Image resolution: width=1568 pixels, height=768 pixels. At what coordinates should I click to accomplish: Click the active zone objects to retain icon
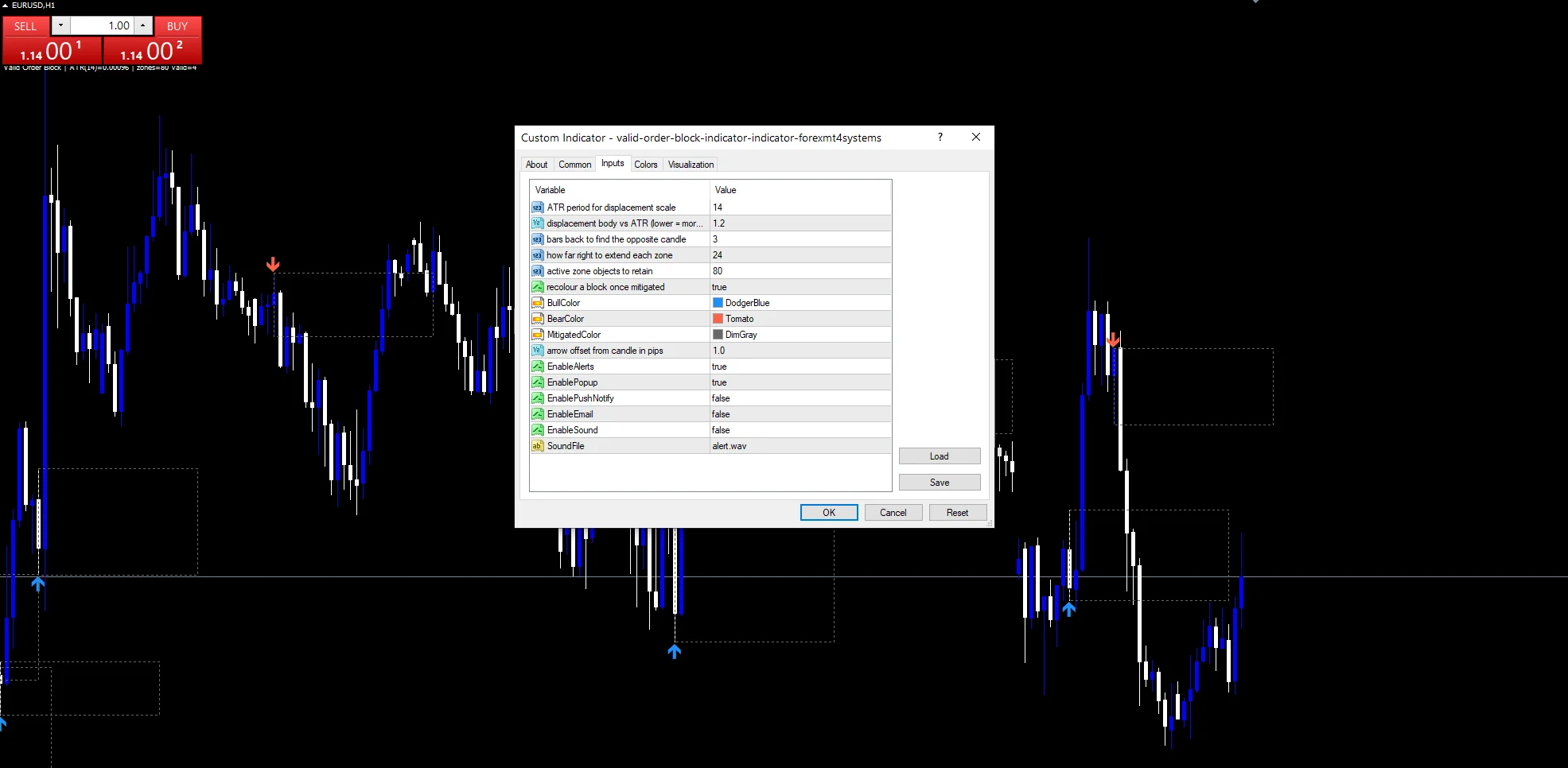538,271
